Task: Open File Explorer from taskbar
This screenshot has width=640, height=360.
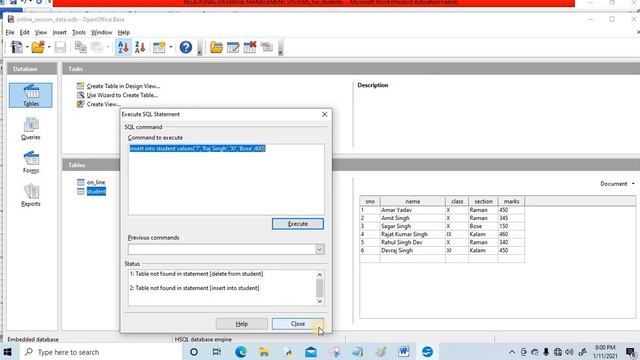Action: 264,352
